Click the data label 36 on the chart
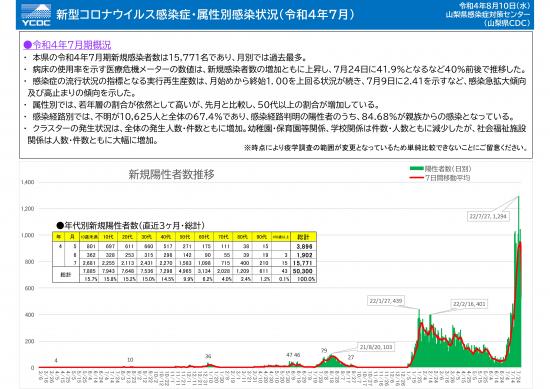 coord(208,356)
